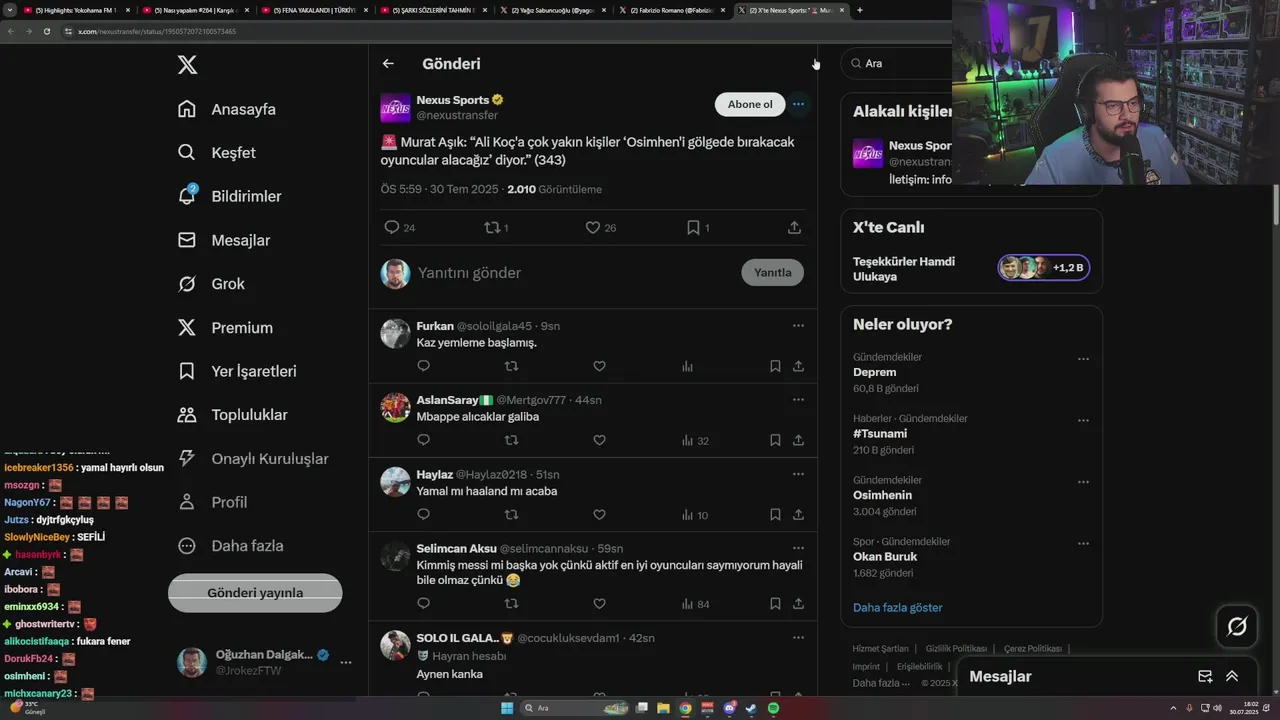The height and width of the screenshot is (720, 1280).
Task: Repost AslanSaray's reply
Action: (511, 440)
